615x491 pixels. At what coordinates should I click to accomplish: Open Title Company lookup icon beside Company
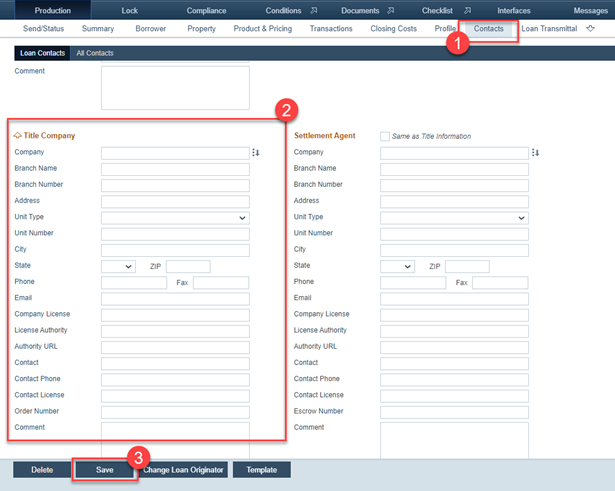coord(256,153)
